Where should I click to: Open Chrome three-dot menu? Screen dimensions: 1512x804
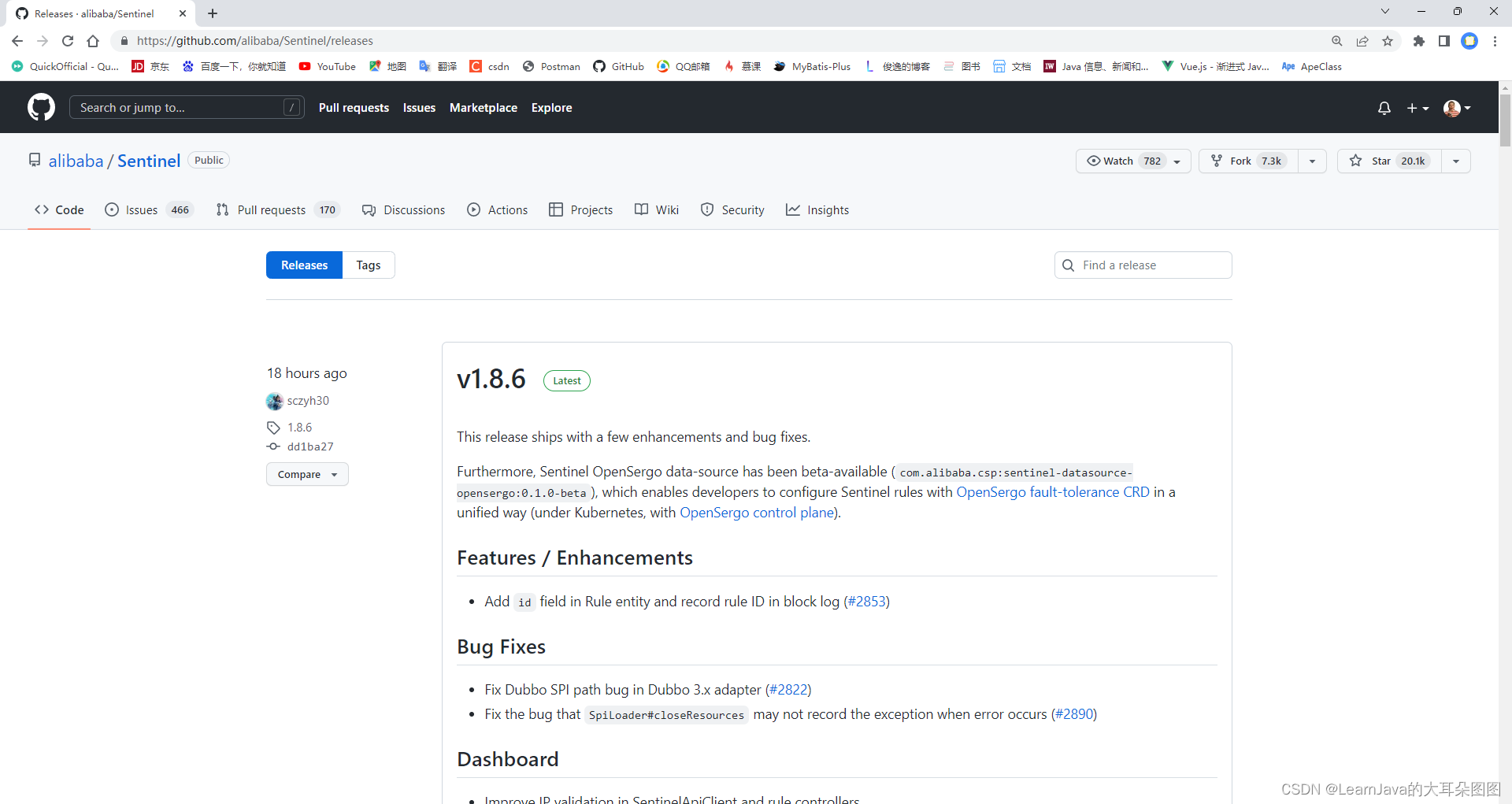[1495, 41]
